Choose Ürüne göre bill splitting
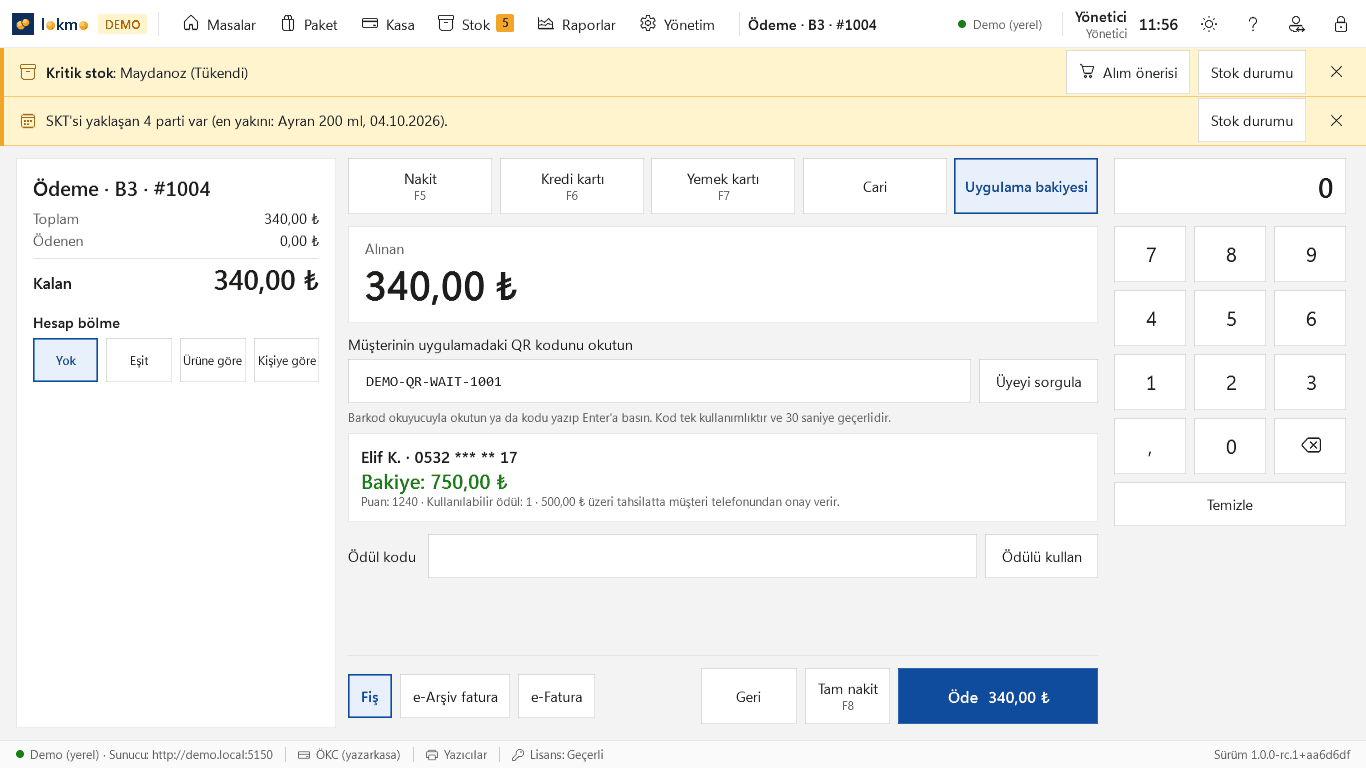This screenshot has height=768, width=1366. pyautogui.click(x=213, y=360)
